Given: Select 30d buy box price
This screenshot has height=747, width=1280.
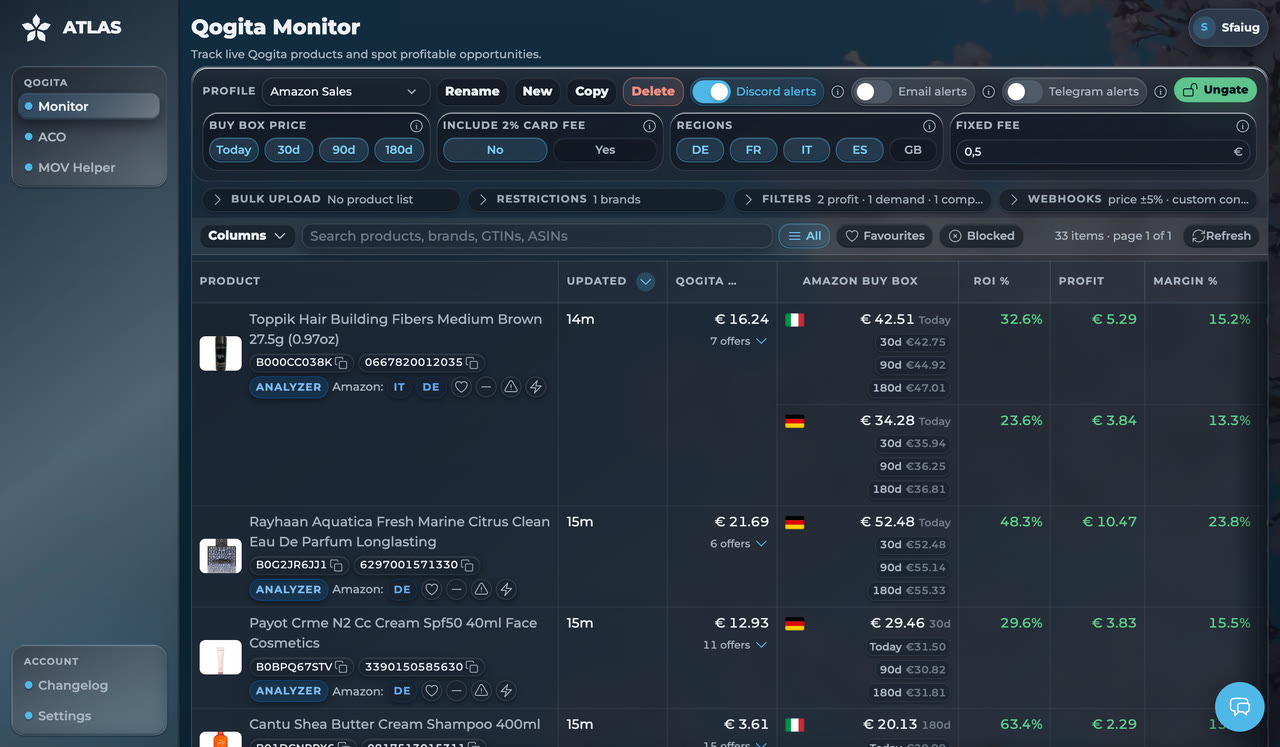Looking at the screenshot, I should click(289, 150).
